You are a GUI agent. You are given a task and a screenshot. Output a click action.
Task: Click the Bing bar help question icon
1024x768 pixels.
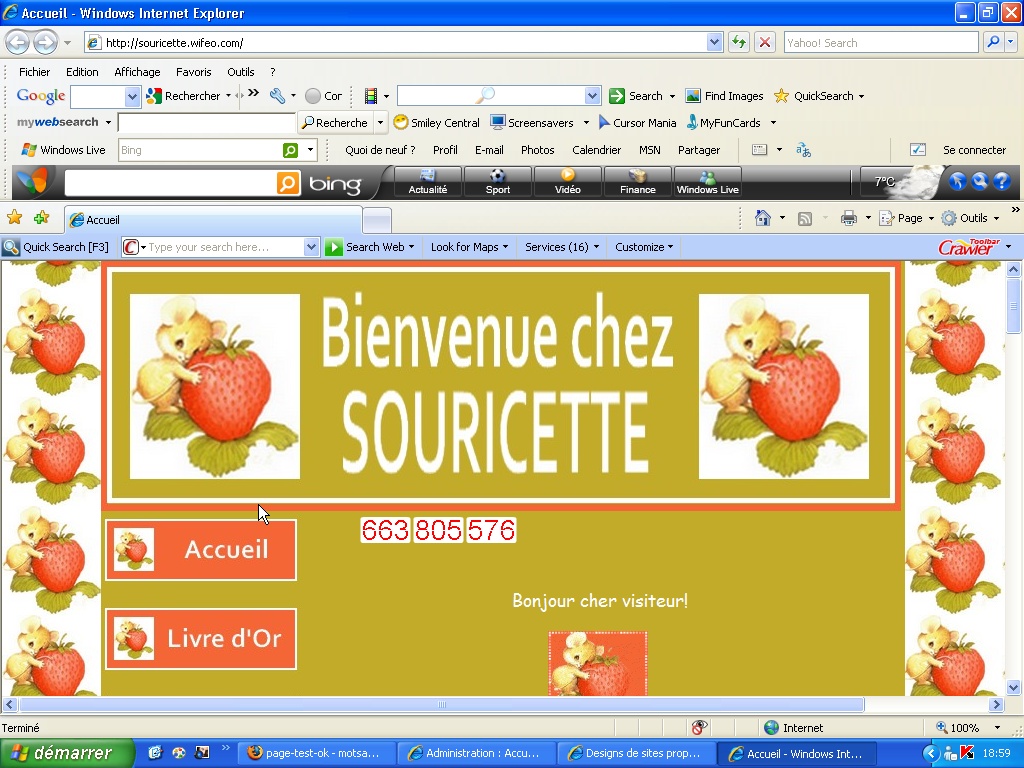(x=1002, y=182)
